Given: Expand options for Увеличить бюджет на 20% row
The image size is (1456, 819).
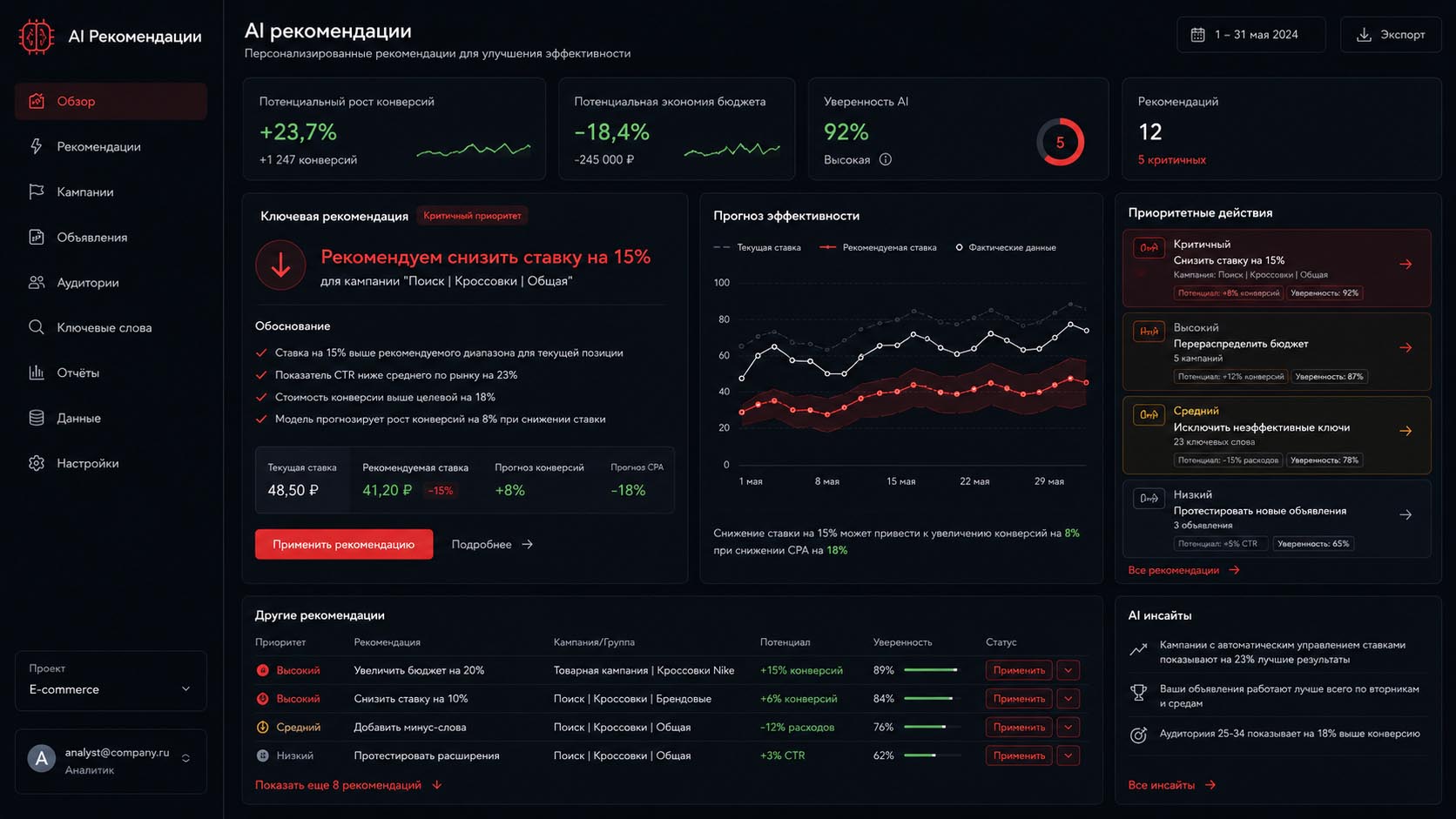Looking at the screenshot, I should click(x=1068, y=670).
